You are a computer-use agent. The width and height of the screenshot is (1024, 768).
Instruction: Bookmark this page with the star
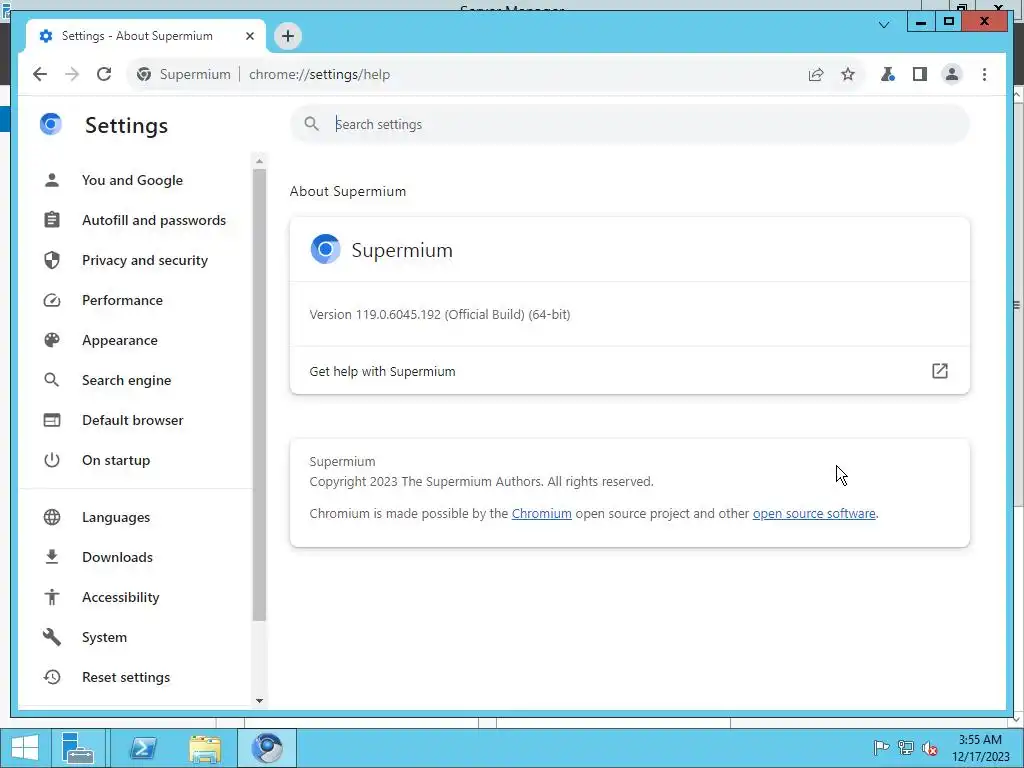coord(848,74)
